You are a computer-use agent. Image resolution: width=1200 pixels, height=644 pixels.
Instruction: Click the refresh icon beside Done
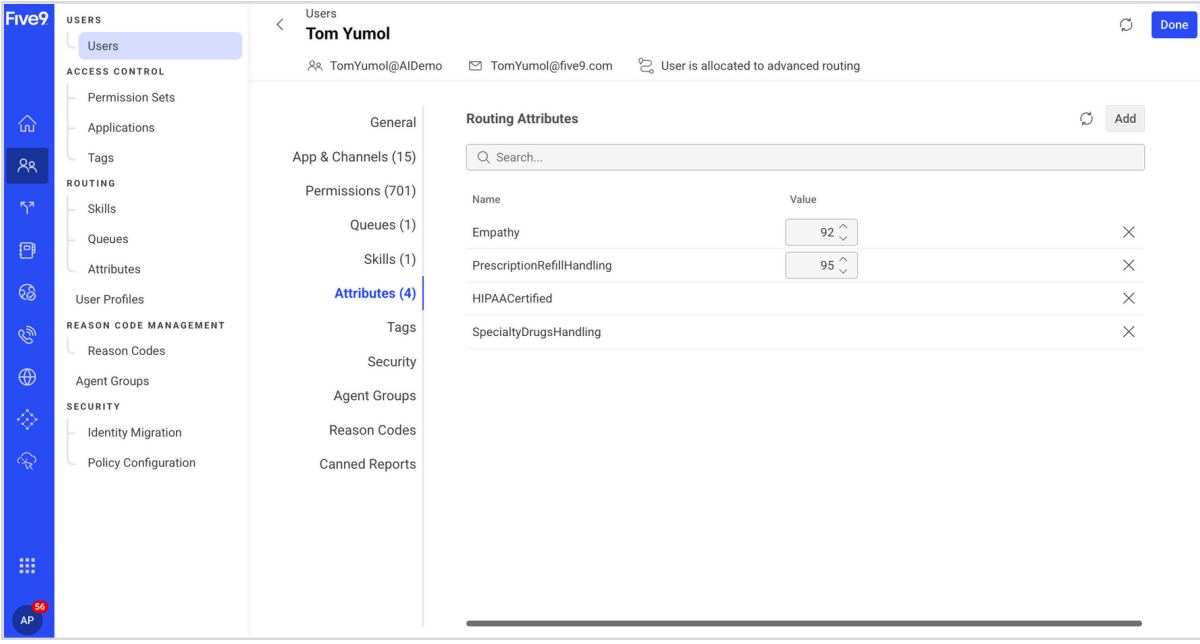[1126, 25]
